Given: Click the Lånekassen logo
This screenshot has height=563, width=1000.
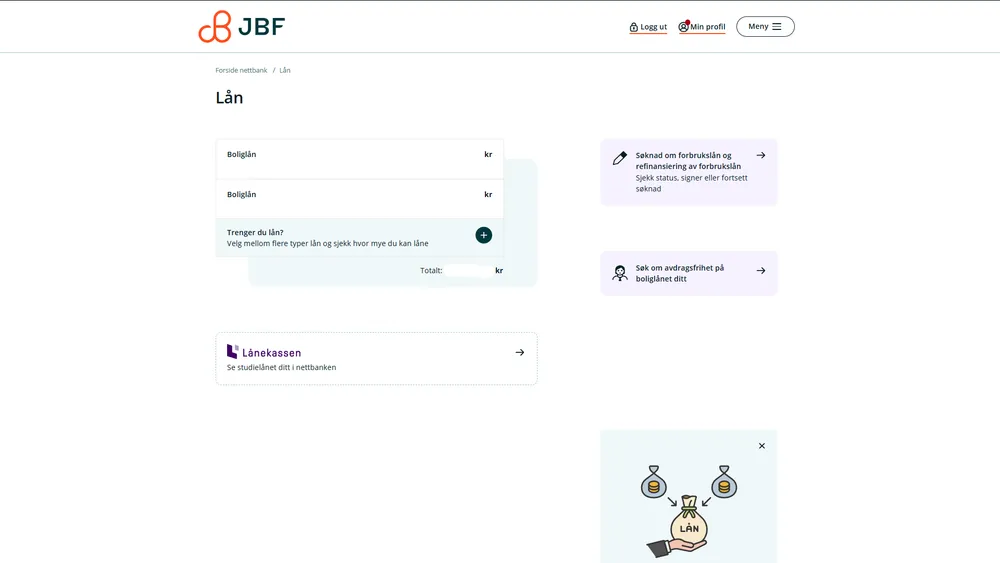Looking at the screenshot, I should pyautogui.click(x=264, y=352).
